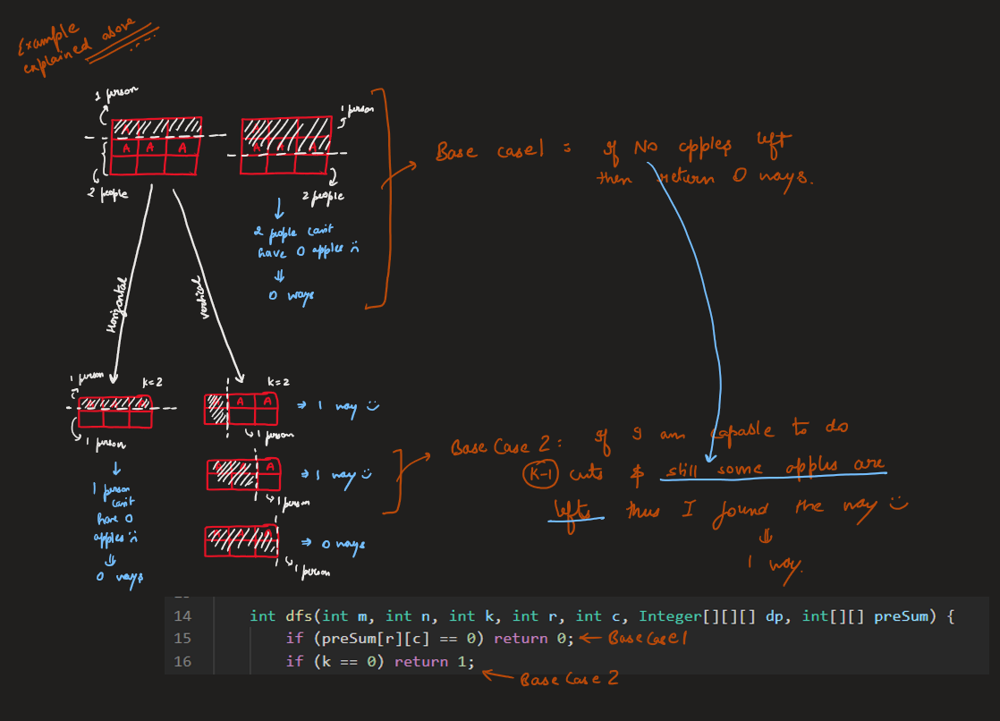Click the lowest fully shaded grid above the code
Image resolution: width=1000 pixels, height=721 pixels.
pyautogui.click(x=240, y=541)
